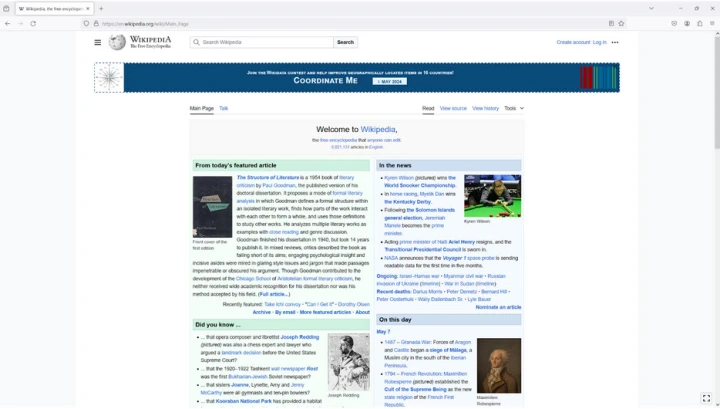Open the View source tab

point(453,108)
